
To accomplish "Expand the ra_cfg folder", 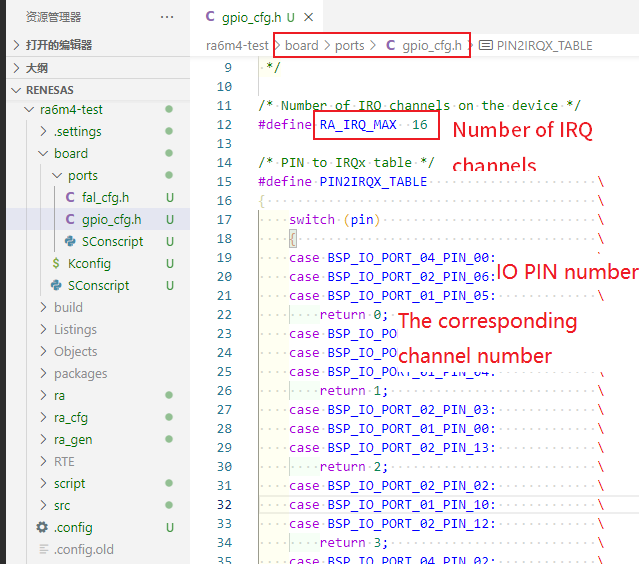I will (71, 417).
